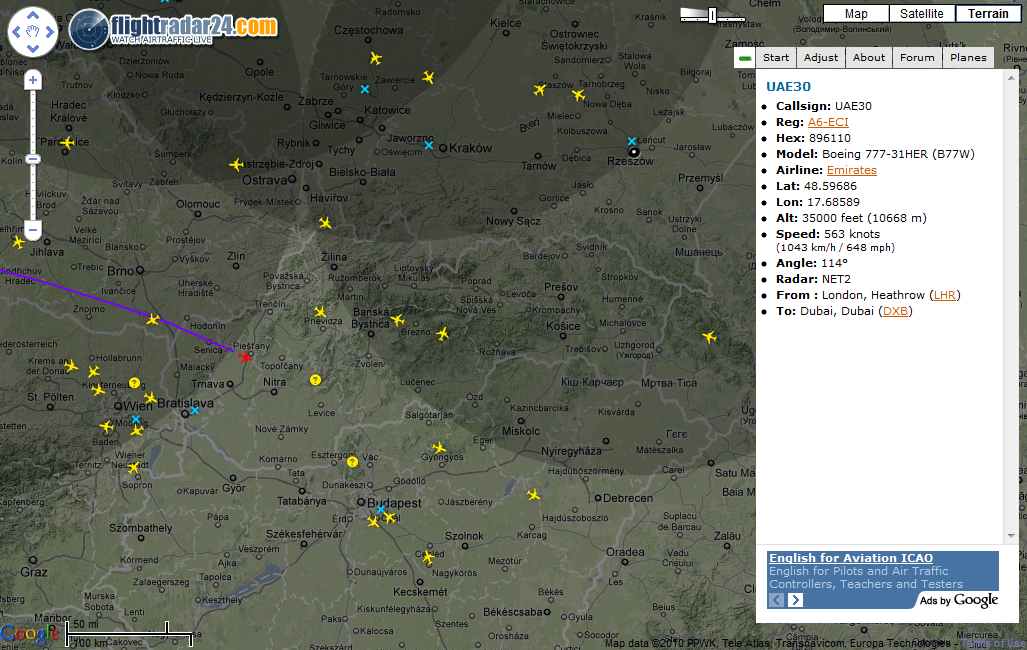The width and height of the screenshot is (1027, 650).
Task: Select the Terrain map type
Action: pos(988,14)
